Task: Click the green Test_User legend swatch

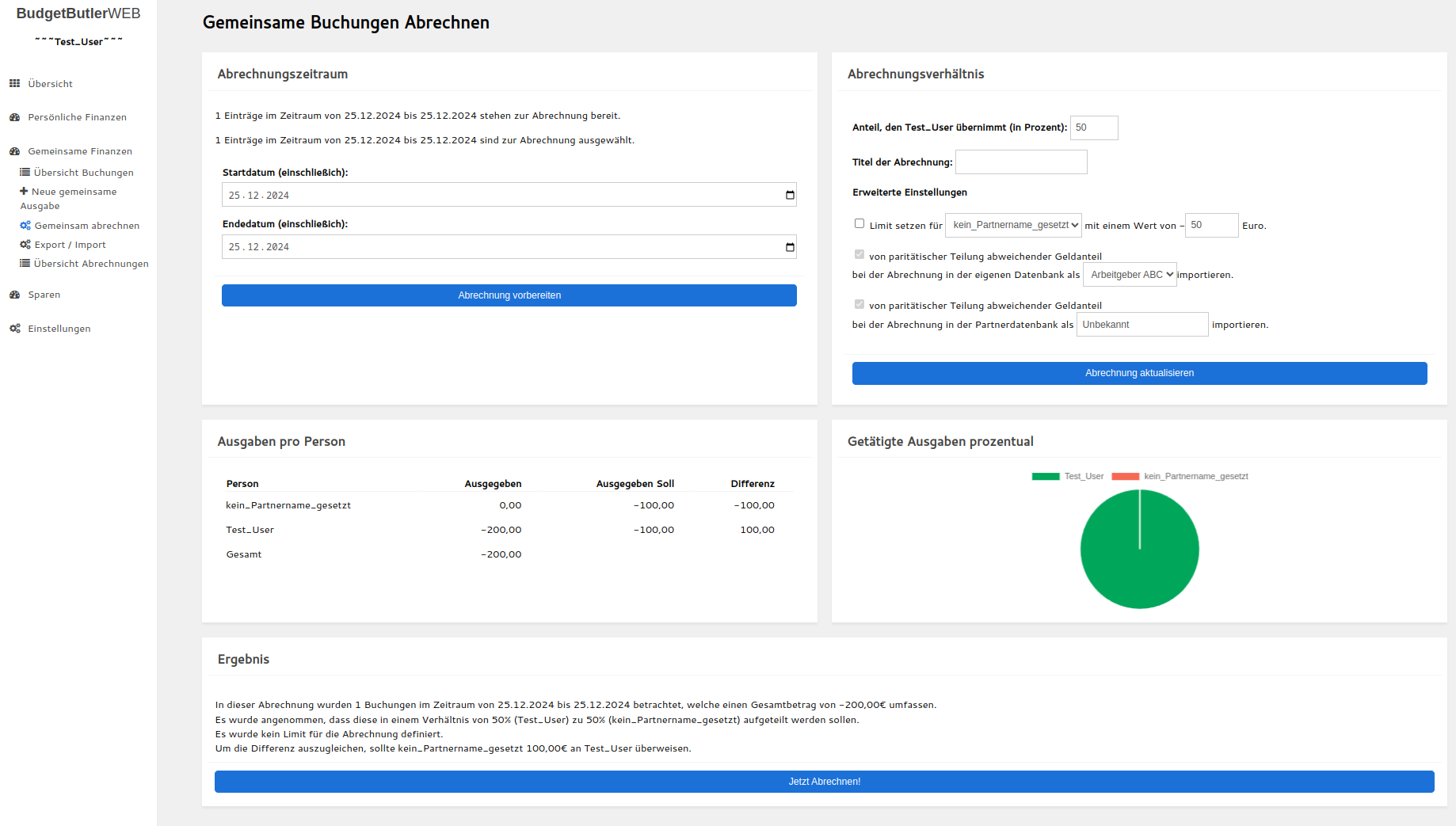Action: [x=1046, y=476]
